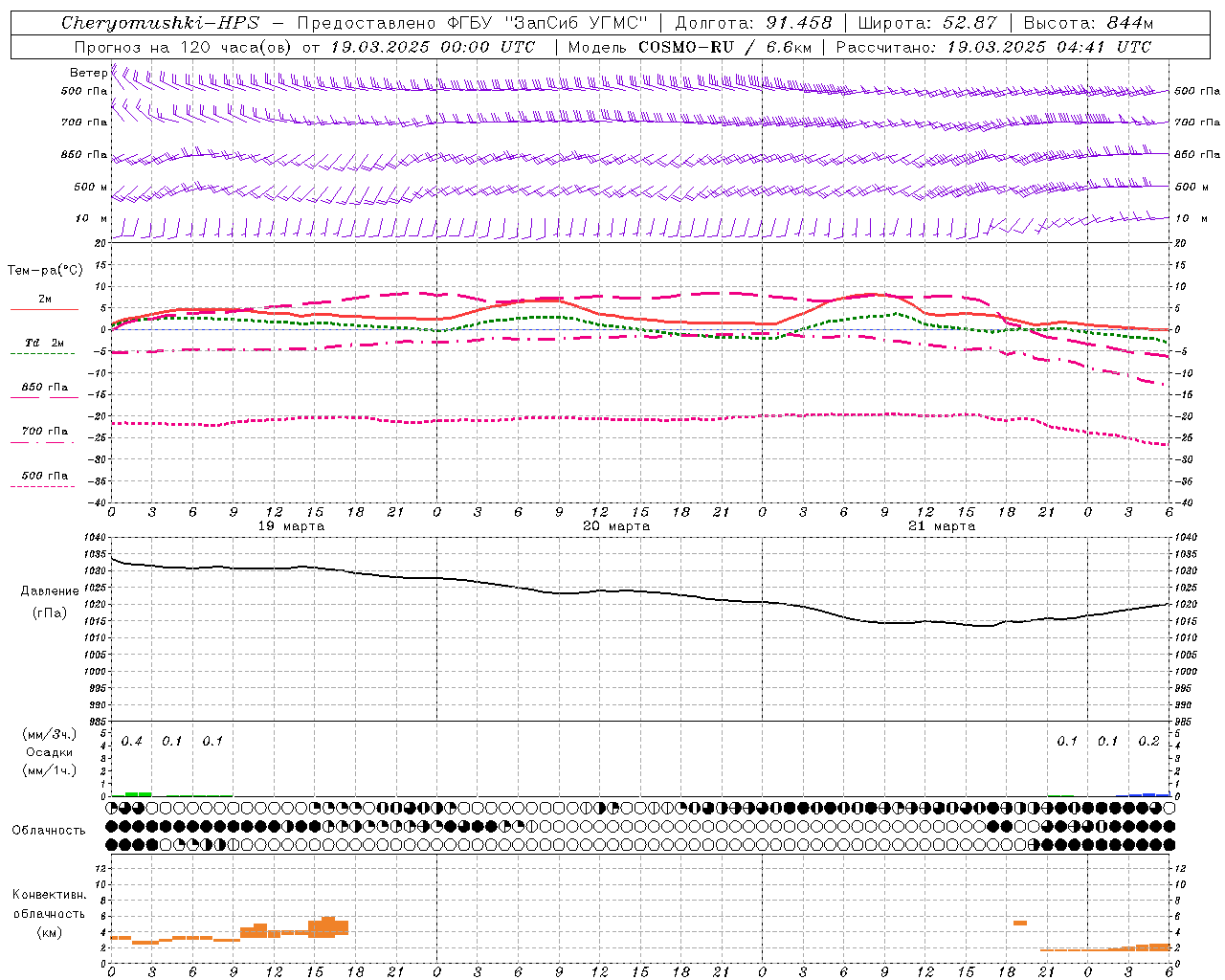The image size is (1225, 980).
Task: Click the green precipitation bar
Action: (x=138, y=794)
